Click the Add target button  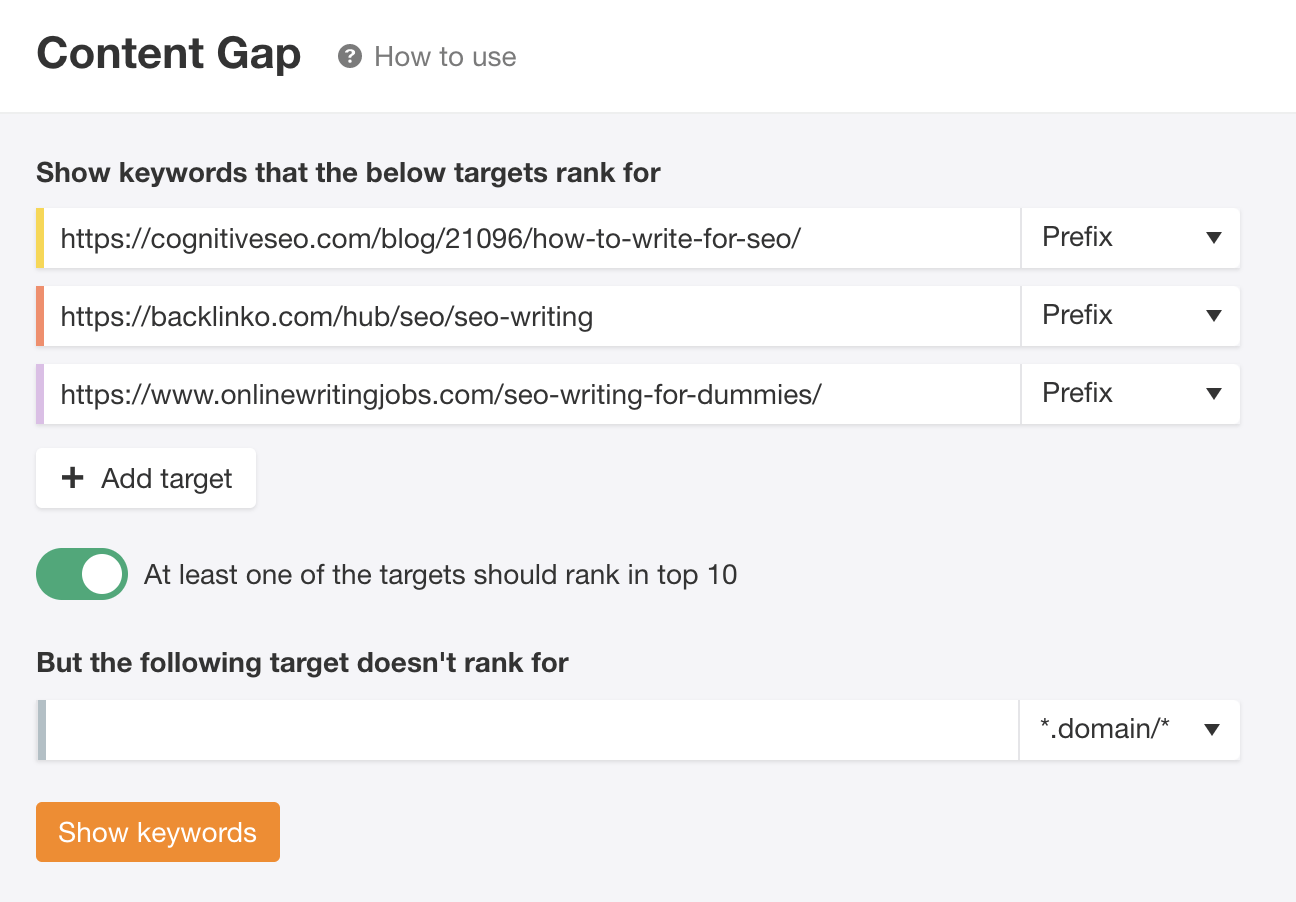point(145,477)
